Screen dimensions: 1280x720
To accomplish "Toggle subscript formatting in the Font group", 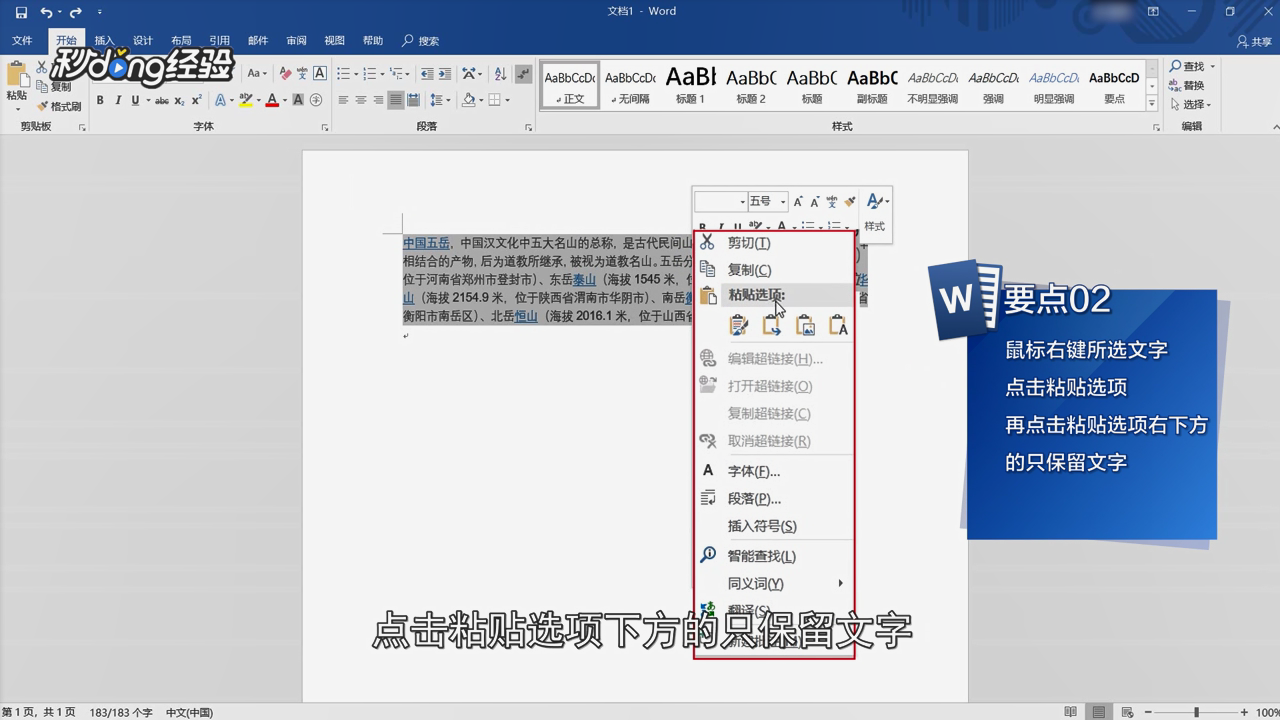I will 179,100.
